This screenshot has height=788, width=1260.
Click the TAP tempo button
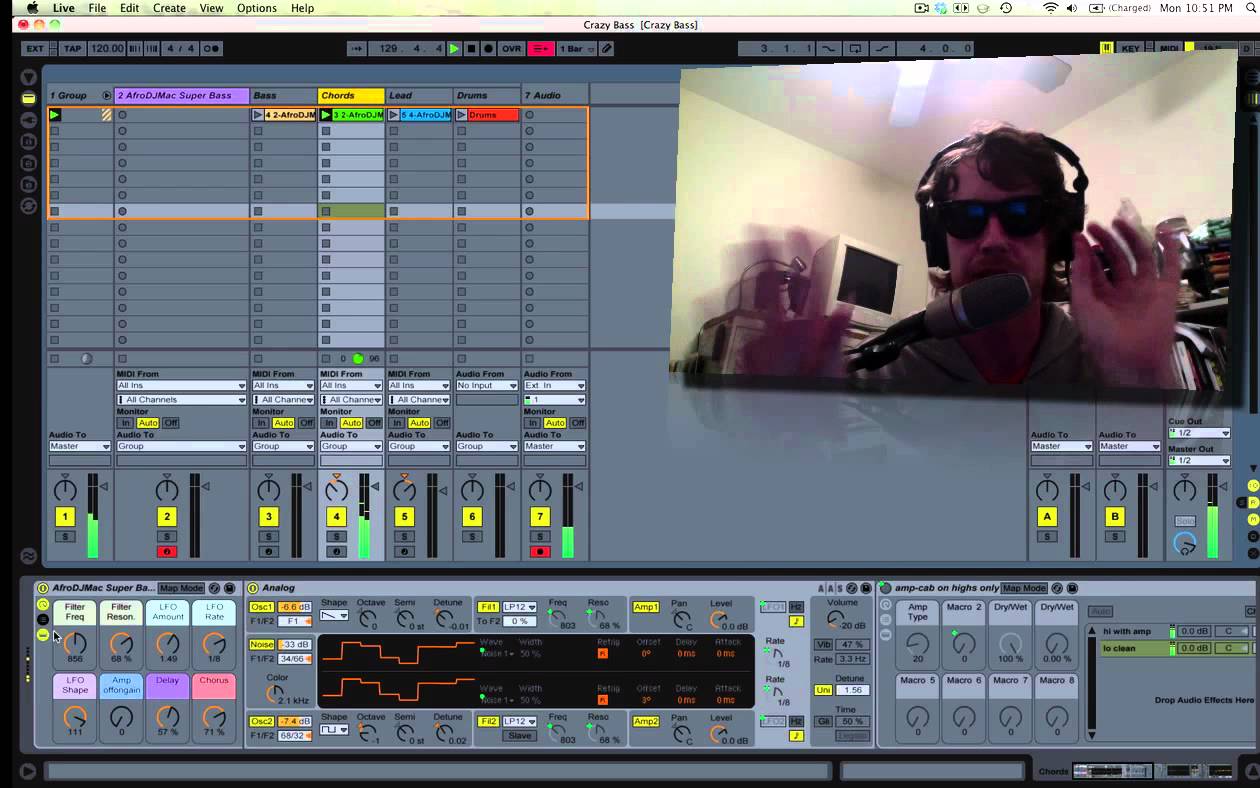click(72, 48)
